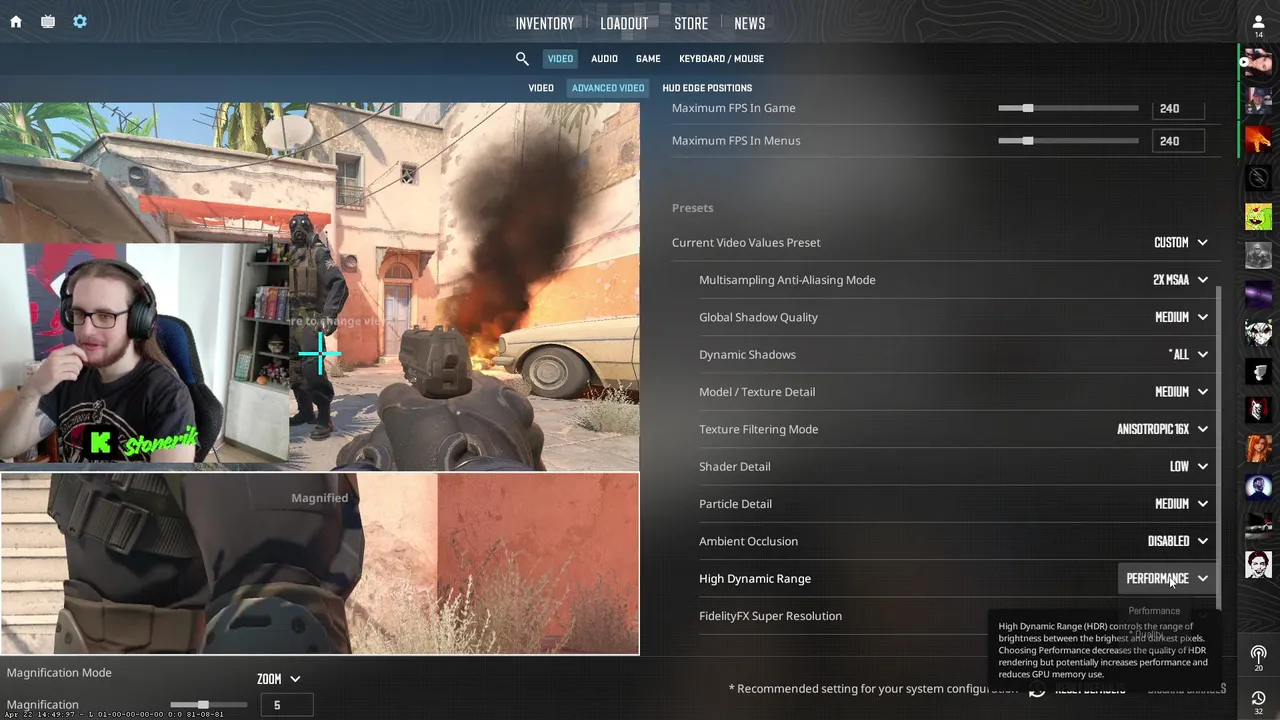Open Global Shadow Quality dropdown
Screen dimensions: 1280x720
tap(1181, 317)
